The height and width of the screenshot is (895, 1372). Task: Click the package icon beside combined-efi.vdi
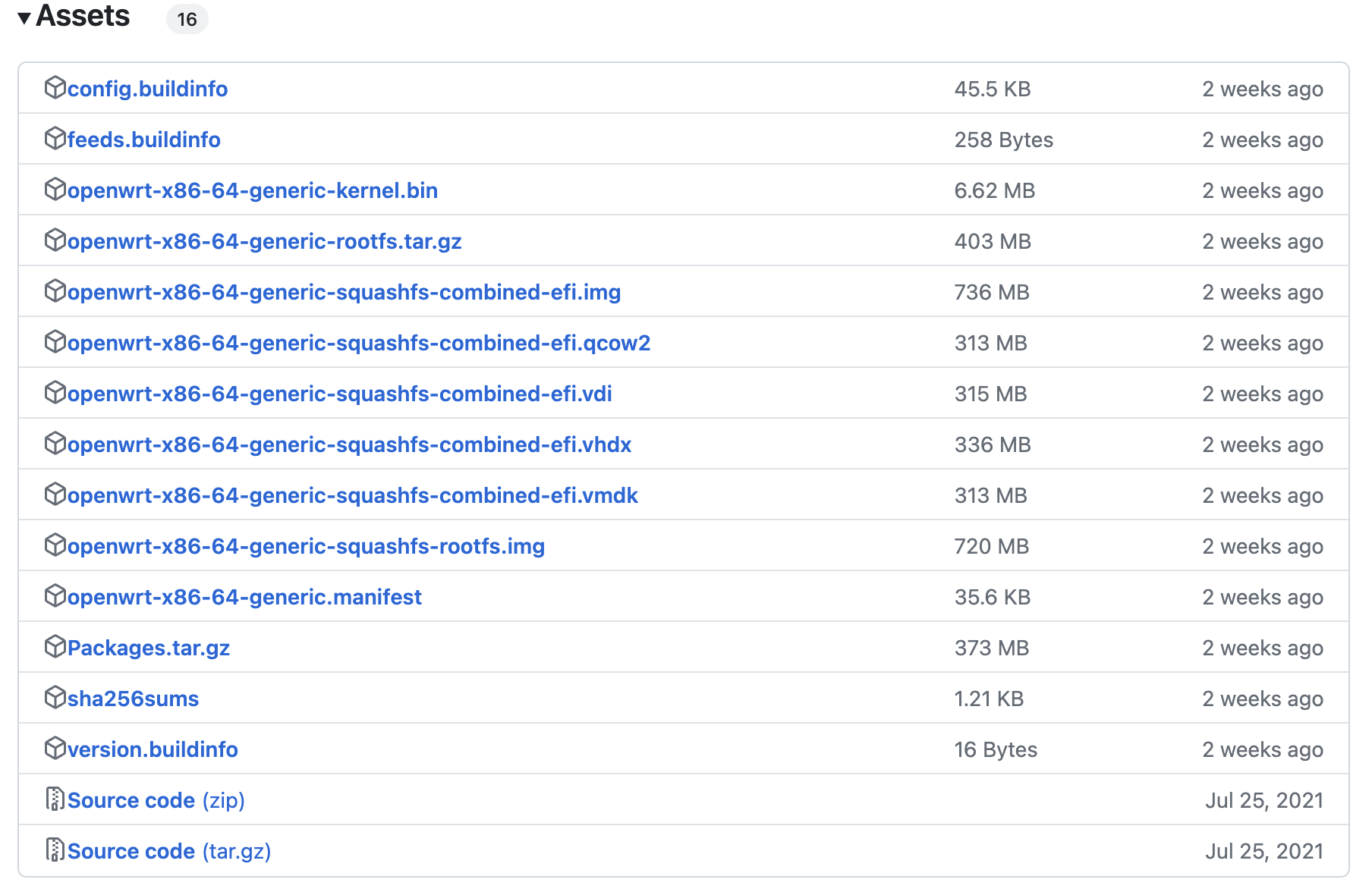55,393
